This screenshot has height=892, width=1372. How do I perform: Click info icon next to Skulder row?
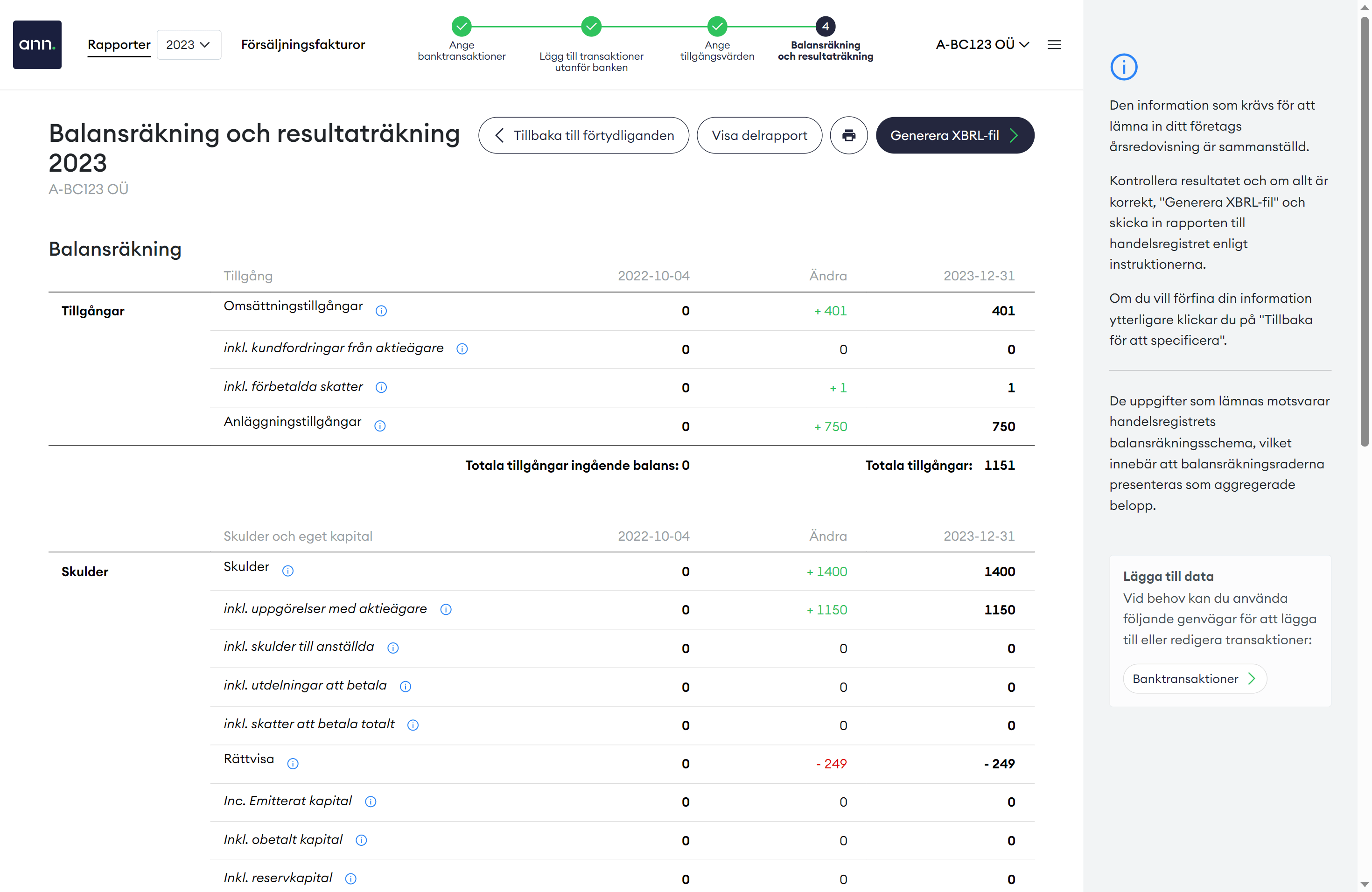[287, 571]
